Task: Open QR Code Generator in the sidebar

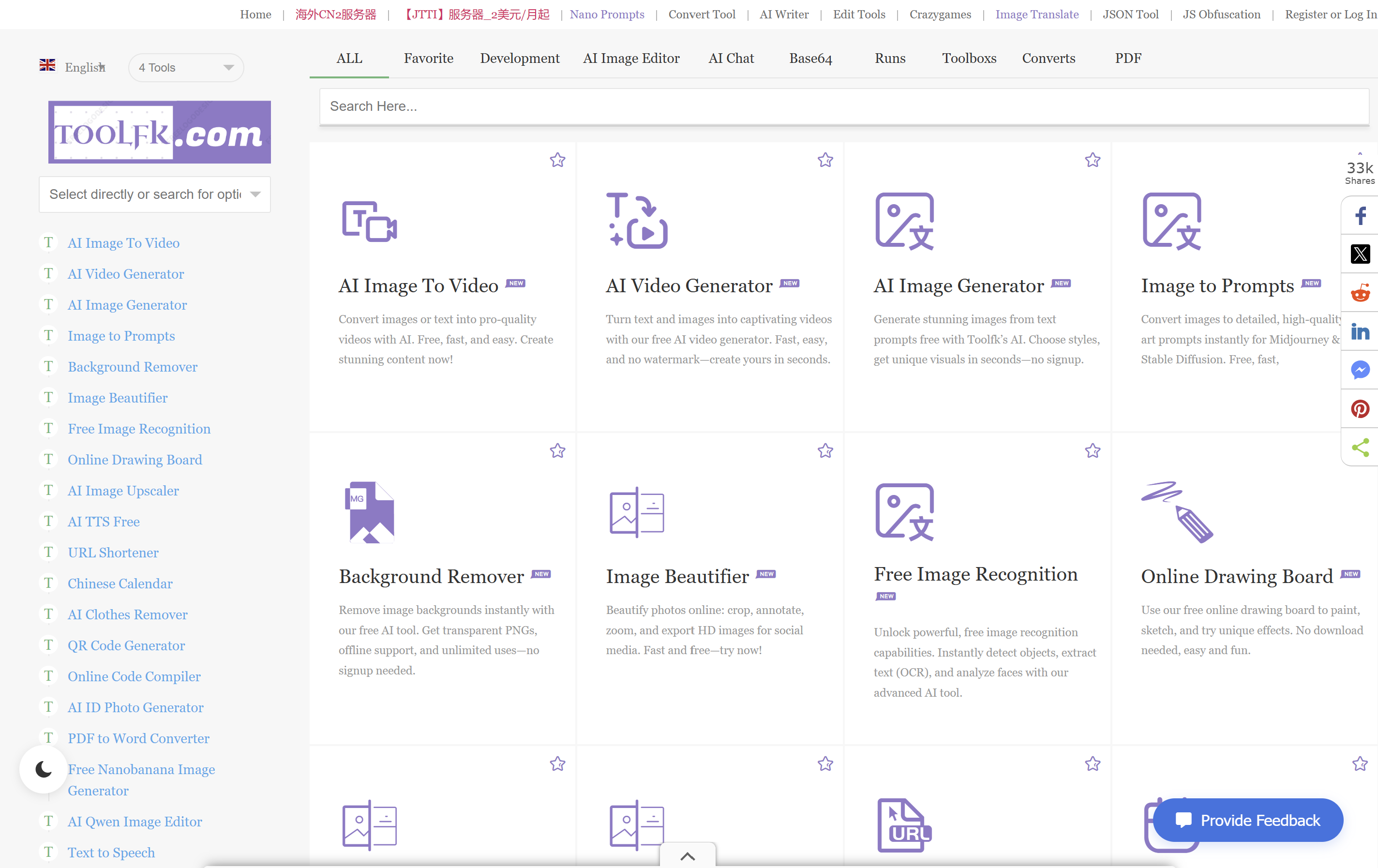Action: (126, 645)
